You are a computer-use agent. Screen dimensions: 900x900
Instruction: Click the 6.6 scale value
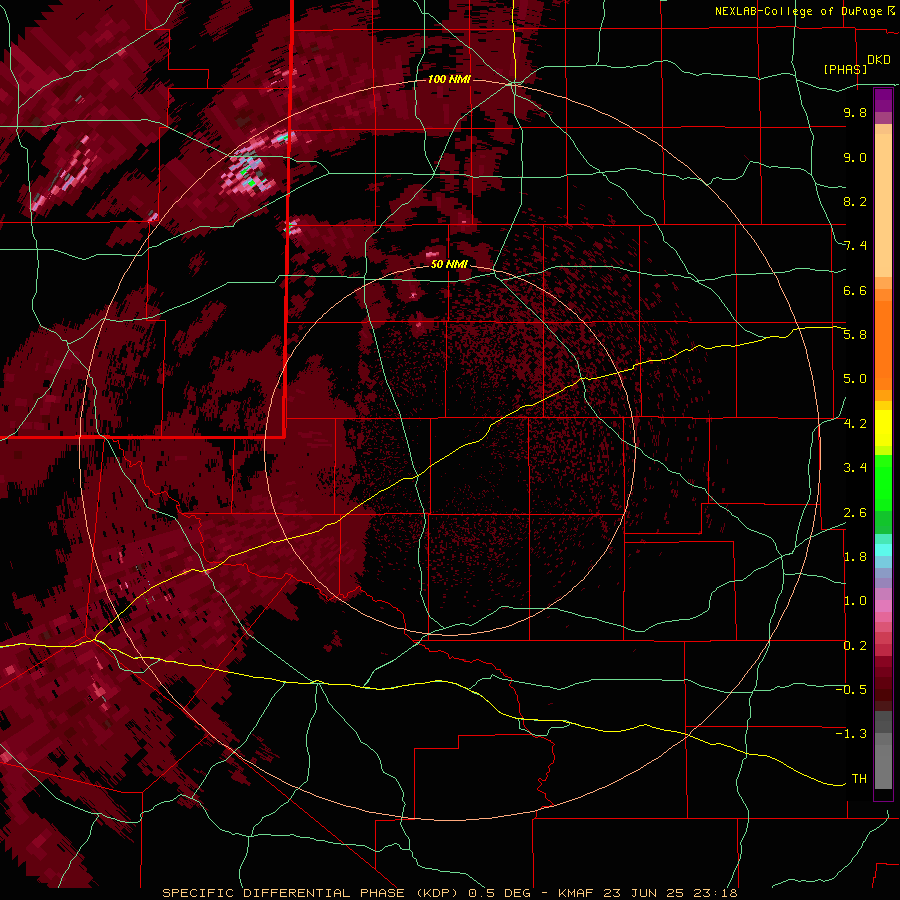point(855,290)
